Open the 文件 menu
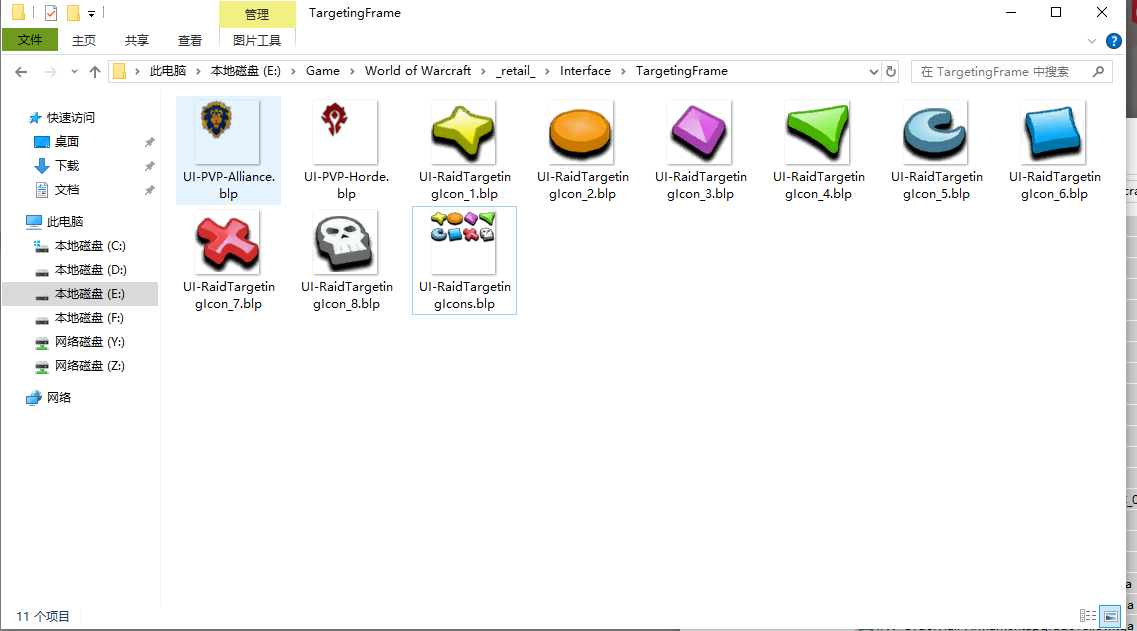The height and width of the screenshot is (631, 1137). [30, 40]
